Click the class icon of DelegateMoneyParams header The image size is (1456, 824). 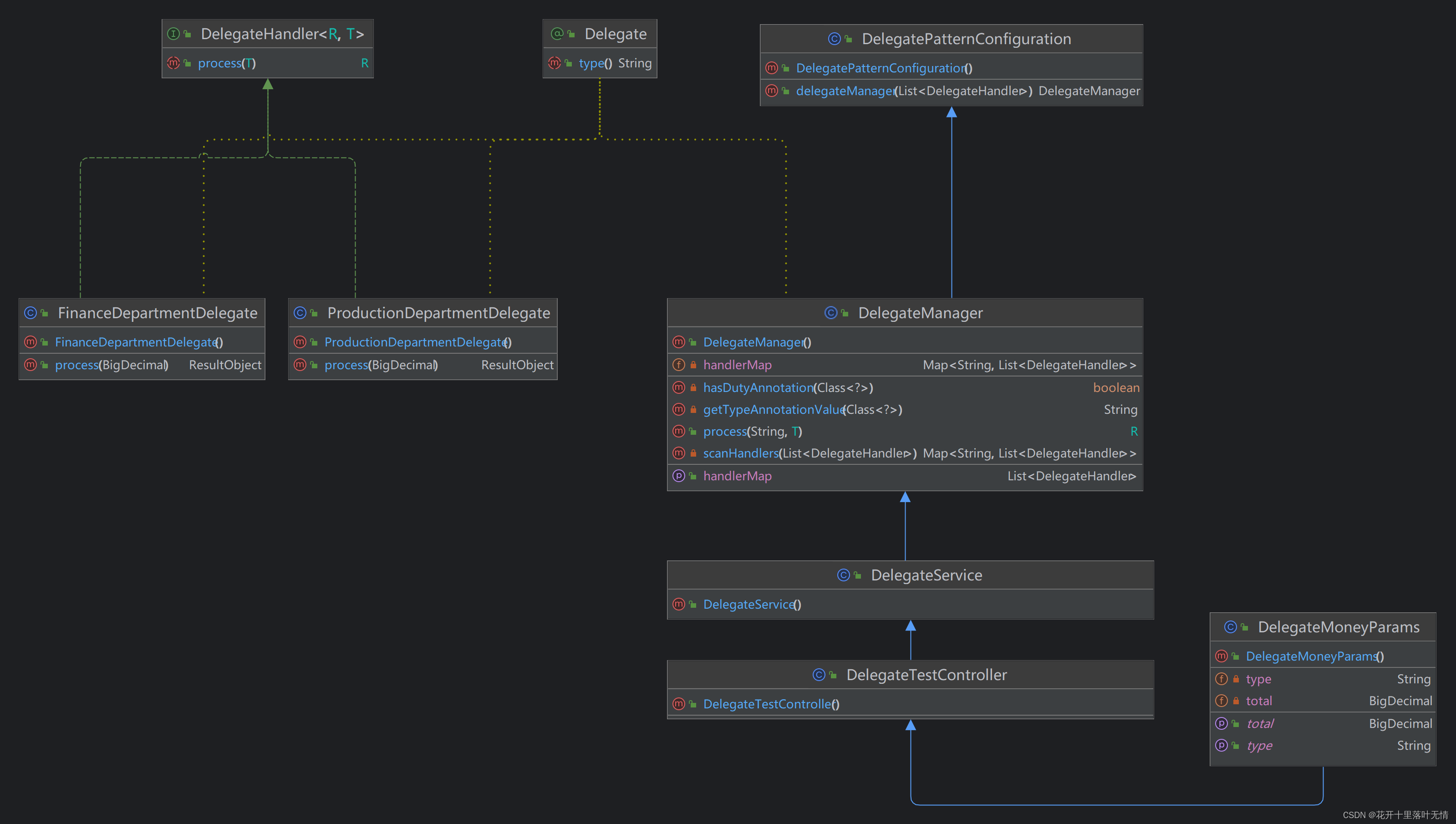pos(1230,627)
